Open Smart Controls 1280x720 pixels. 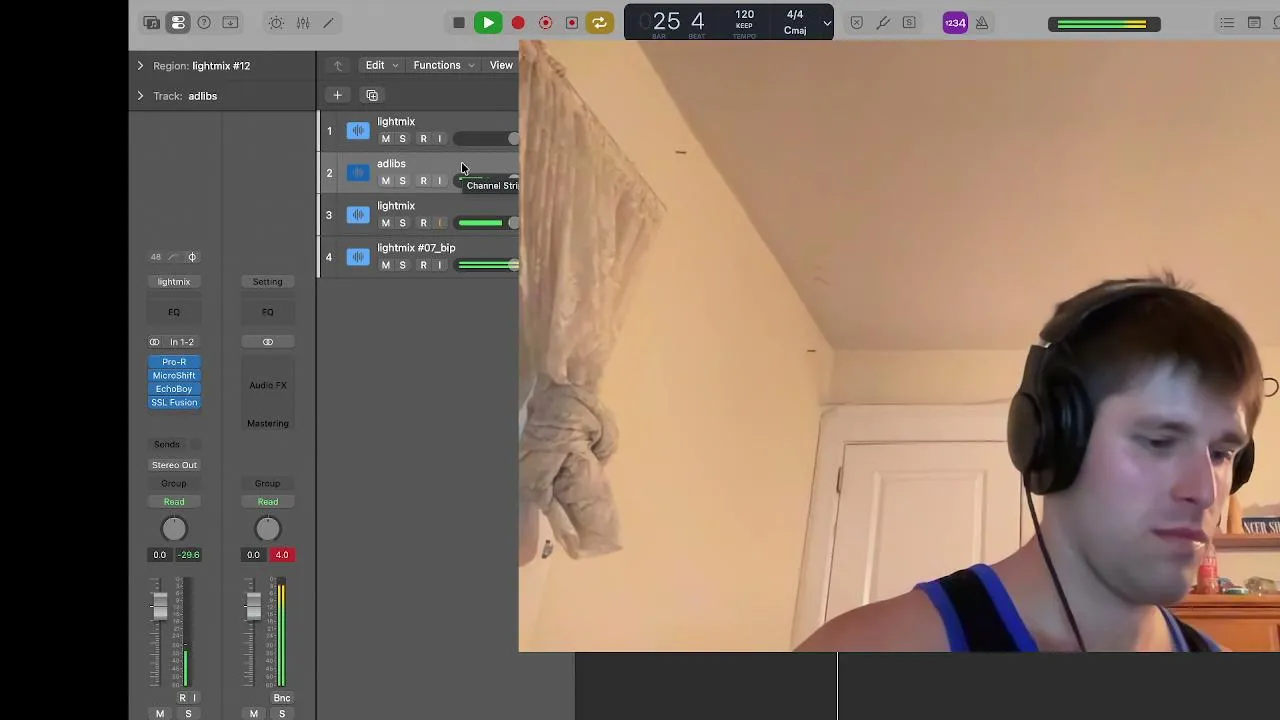pyautogui.click(x=276, y=23)
